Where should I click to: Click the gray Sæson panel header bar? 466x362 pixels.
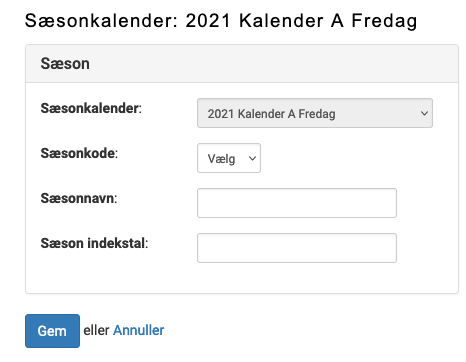point(242,63)
